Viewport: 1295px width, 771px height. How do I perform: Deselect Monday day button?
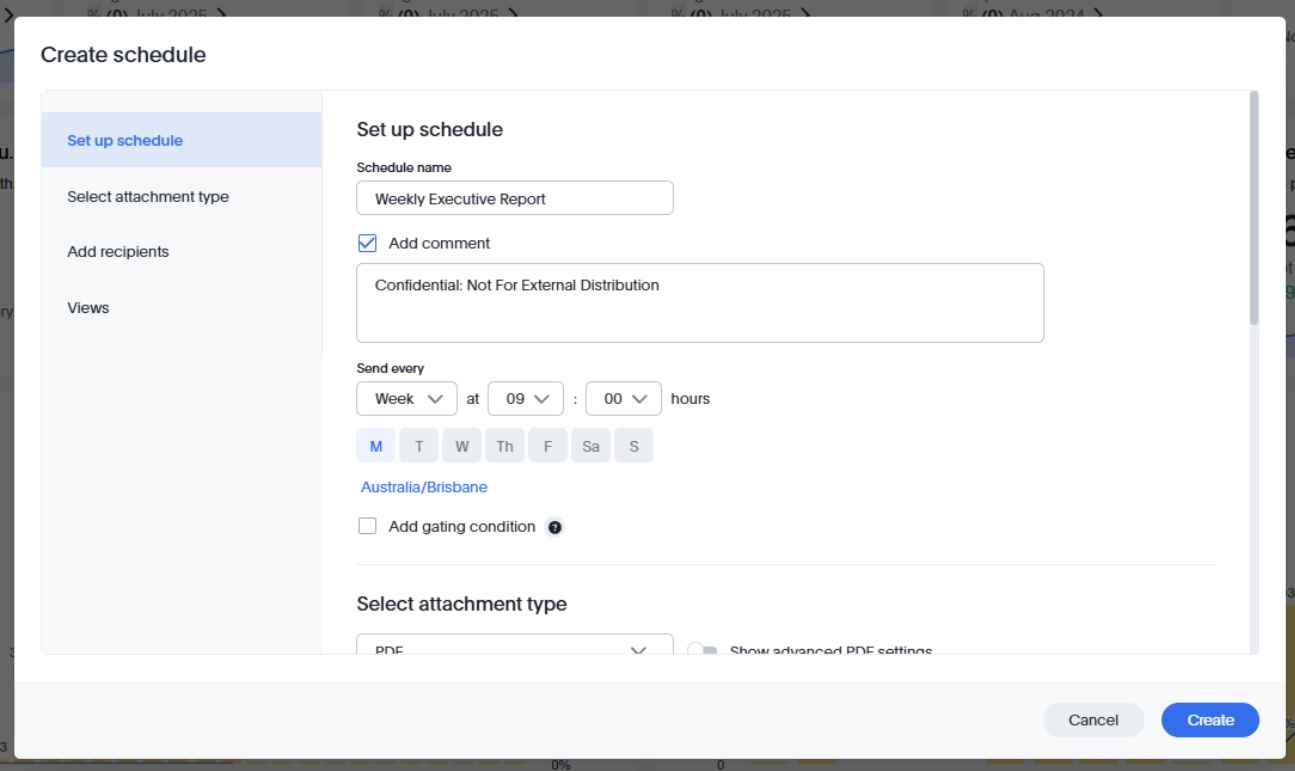coord(376,446)
